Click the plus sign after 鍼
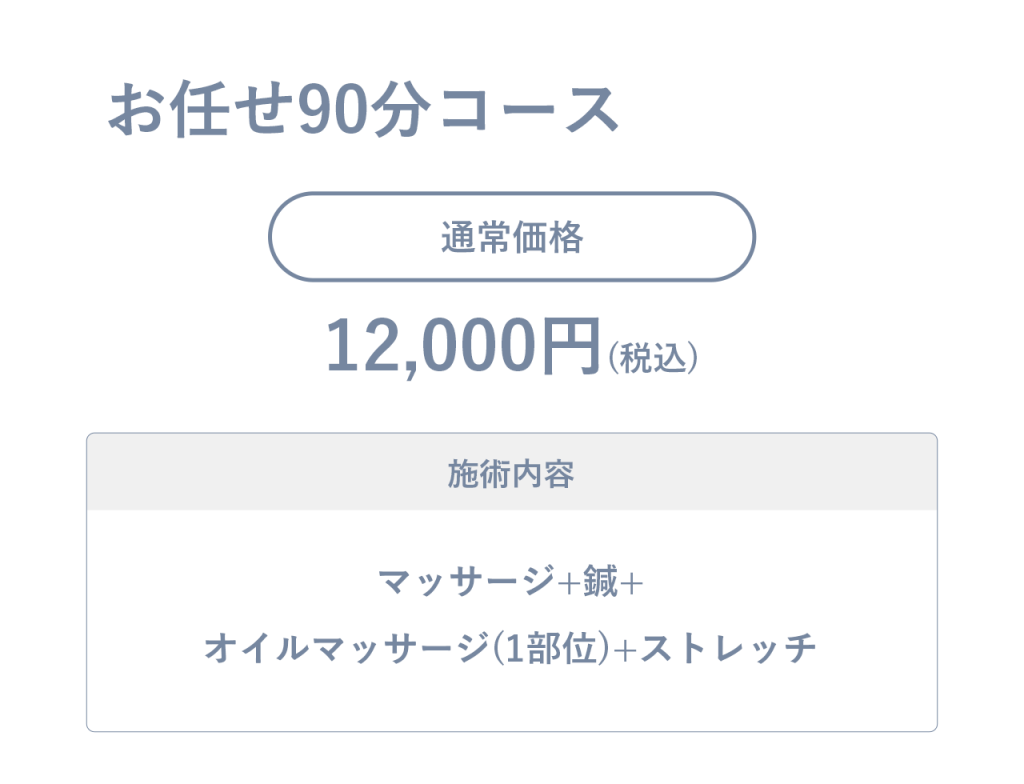Image resolution: width=1024 pixels, height=784 pixels. [632, 582]
